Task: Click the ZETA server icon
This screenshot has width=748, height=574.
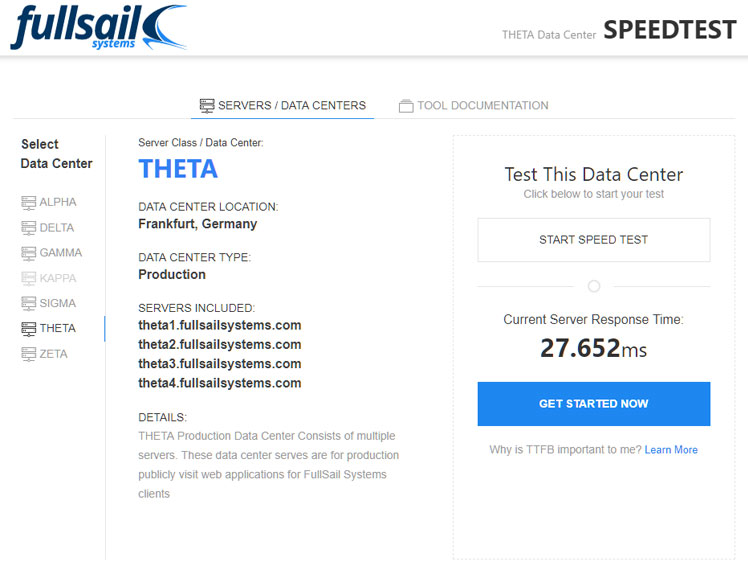Action: click(x=29, y=354)
